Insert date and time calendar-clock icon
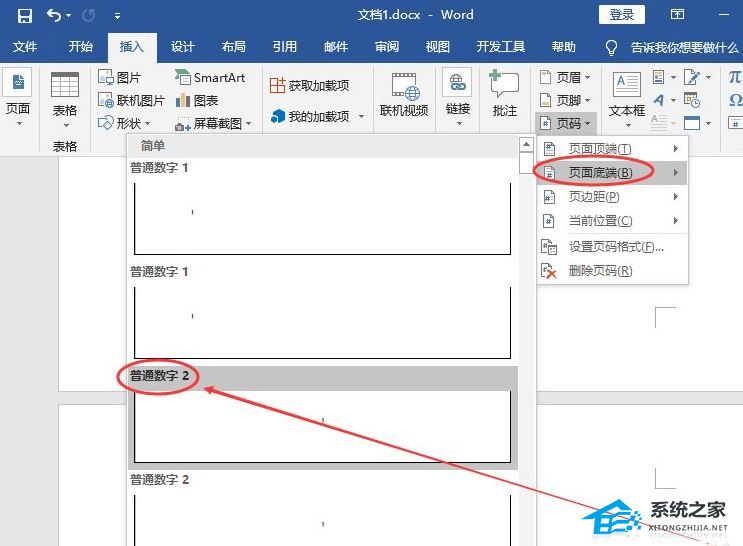743x546 pixels. pos(691,100)
